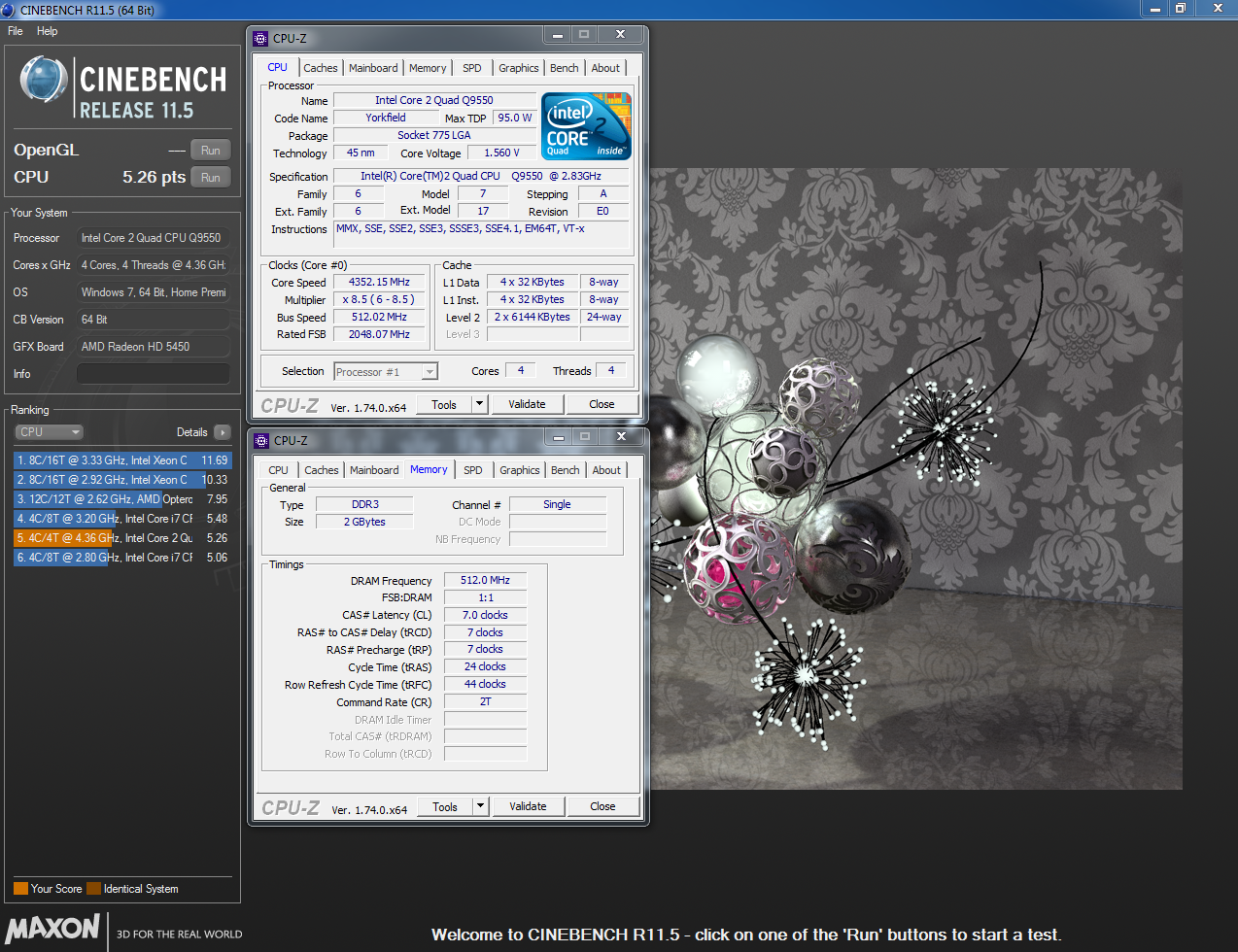Switch to Mainboard tab in lower CPU-Z
1238x952 pixels.
click(x=374, y=470)
